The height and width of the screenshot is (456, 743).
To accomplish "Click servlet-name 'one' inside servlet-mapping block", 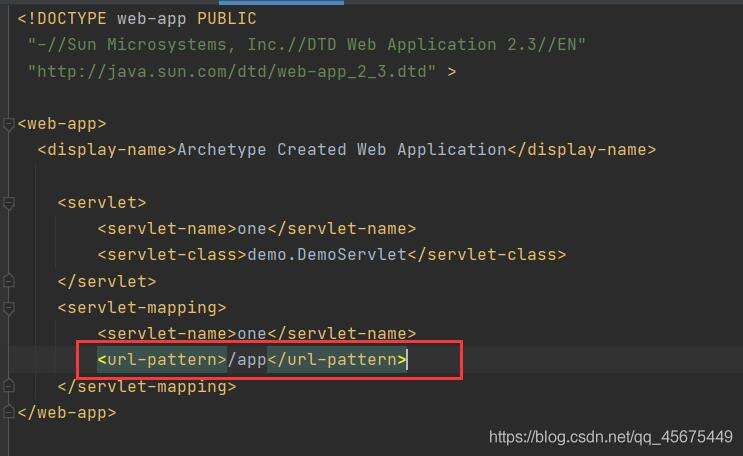I will pos(252,334).
